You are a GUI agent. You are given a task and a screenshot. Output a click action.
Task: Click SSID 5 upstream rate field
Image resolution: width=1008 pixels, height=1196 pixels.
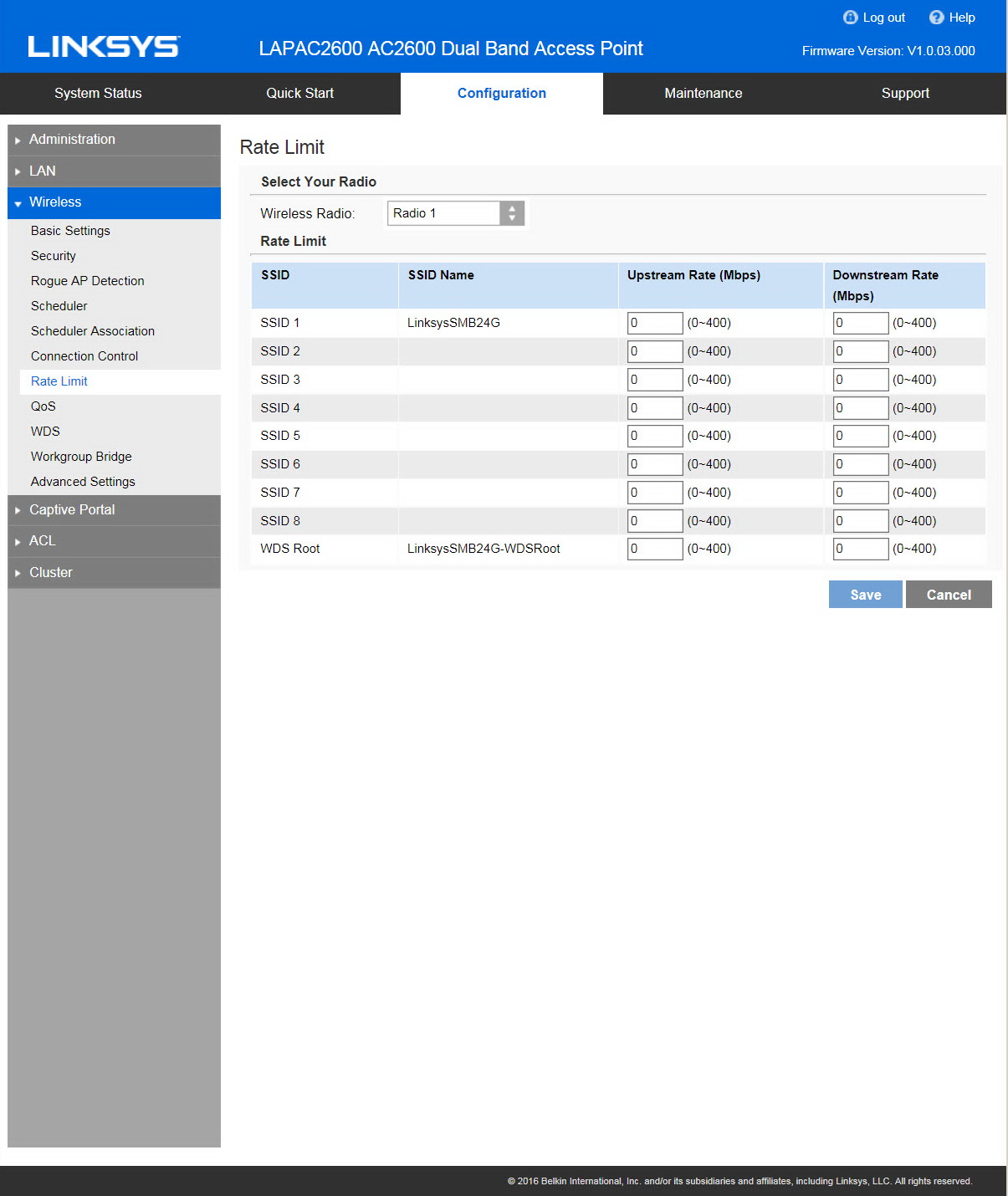click(655, 436)
